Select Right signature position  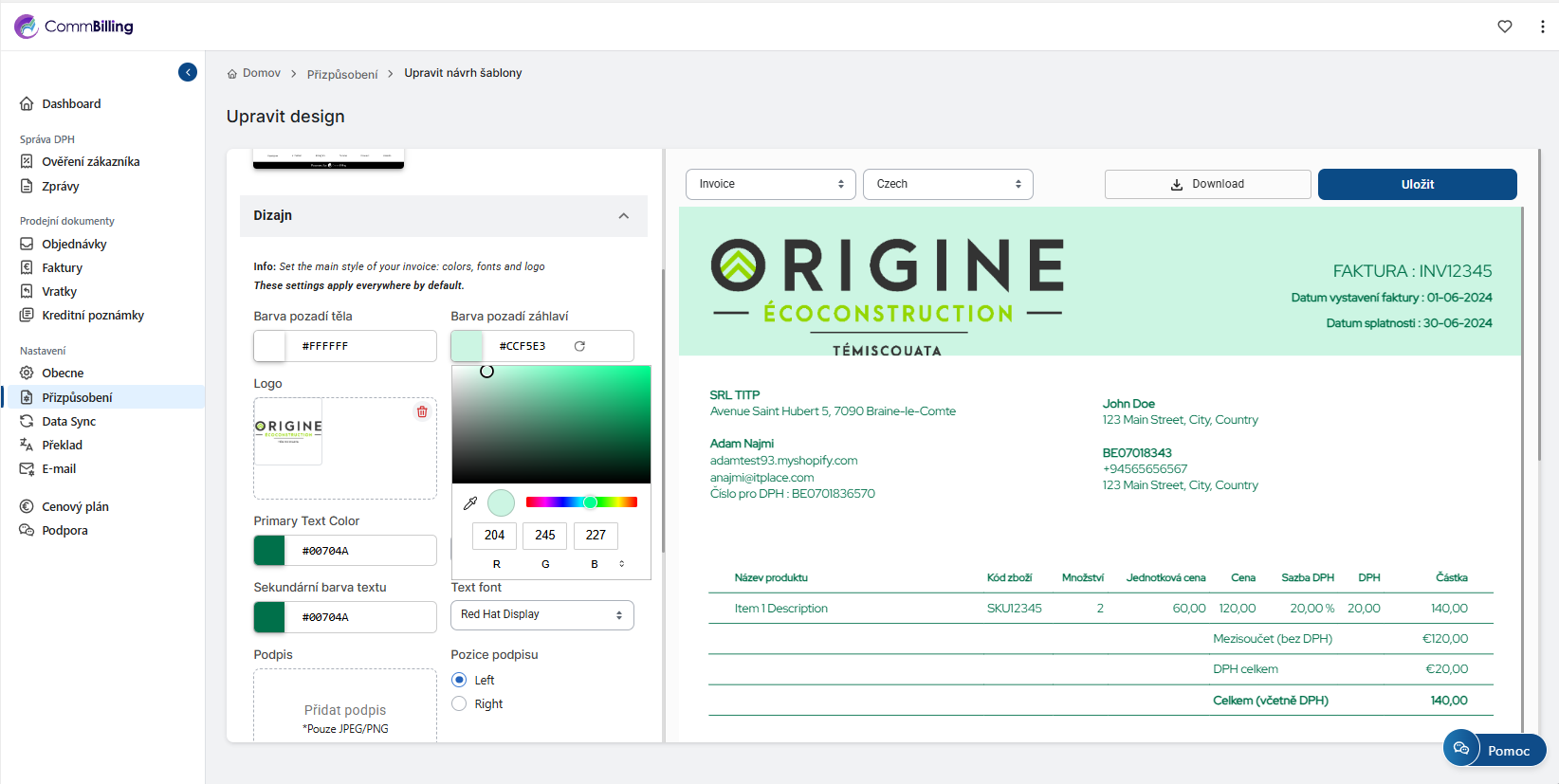tap(459, 703)
